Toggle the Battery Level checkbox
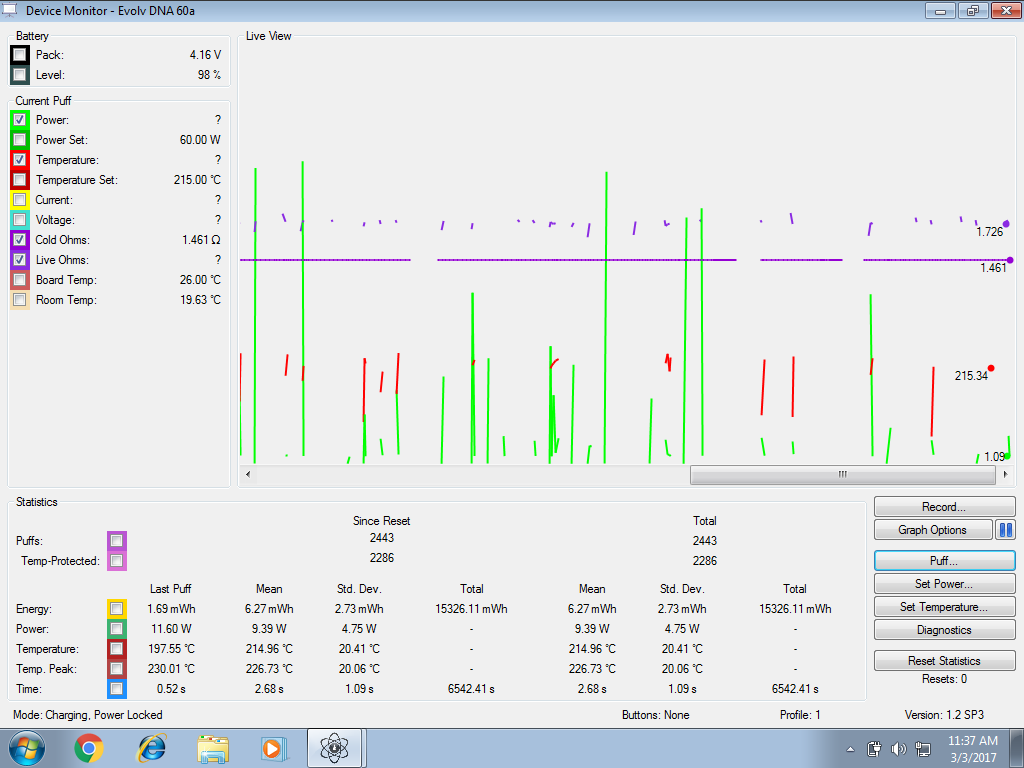This screenshot has height=768, width=1024. [20, 74]
